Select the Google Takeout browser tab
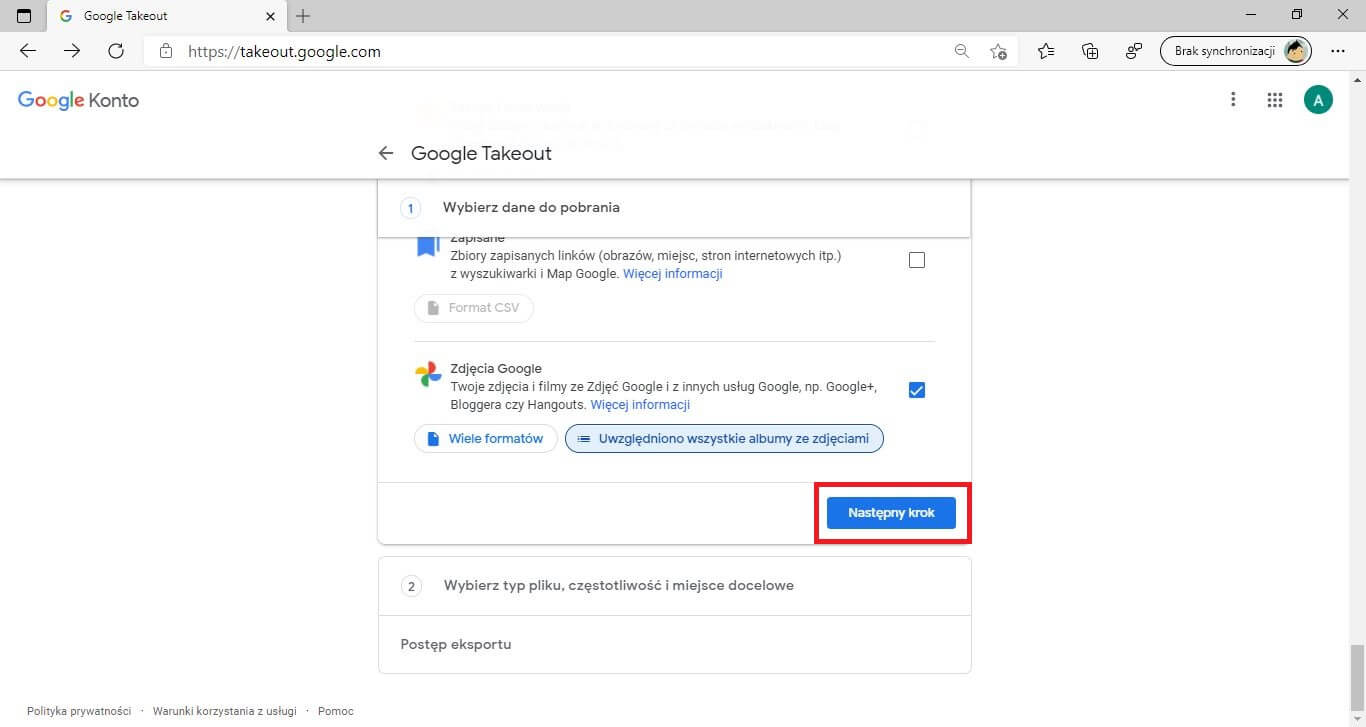Image resolution: width=1366 pixels, height=727 pixels. (x=167, y=16)
